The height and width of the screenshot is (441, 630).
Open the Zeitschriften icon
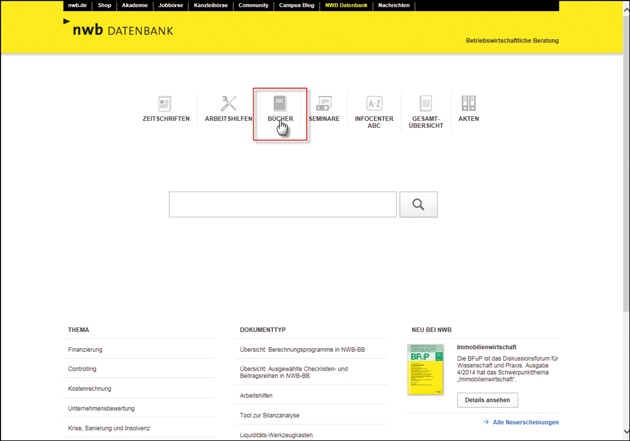(x=165, y=104)
